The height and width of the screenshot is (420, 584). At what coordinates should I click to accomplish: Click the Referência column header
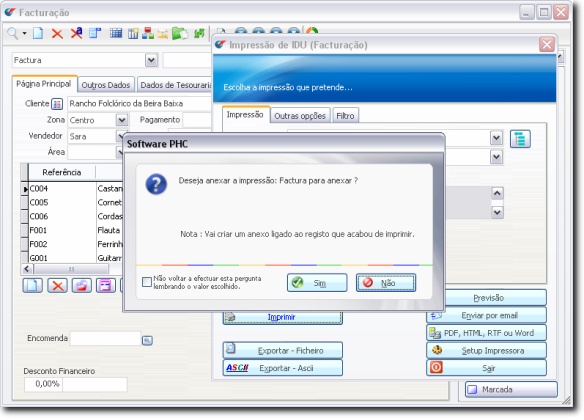click(61, 172)
